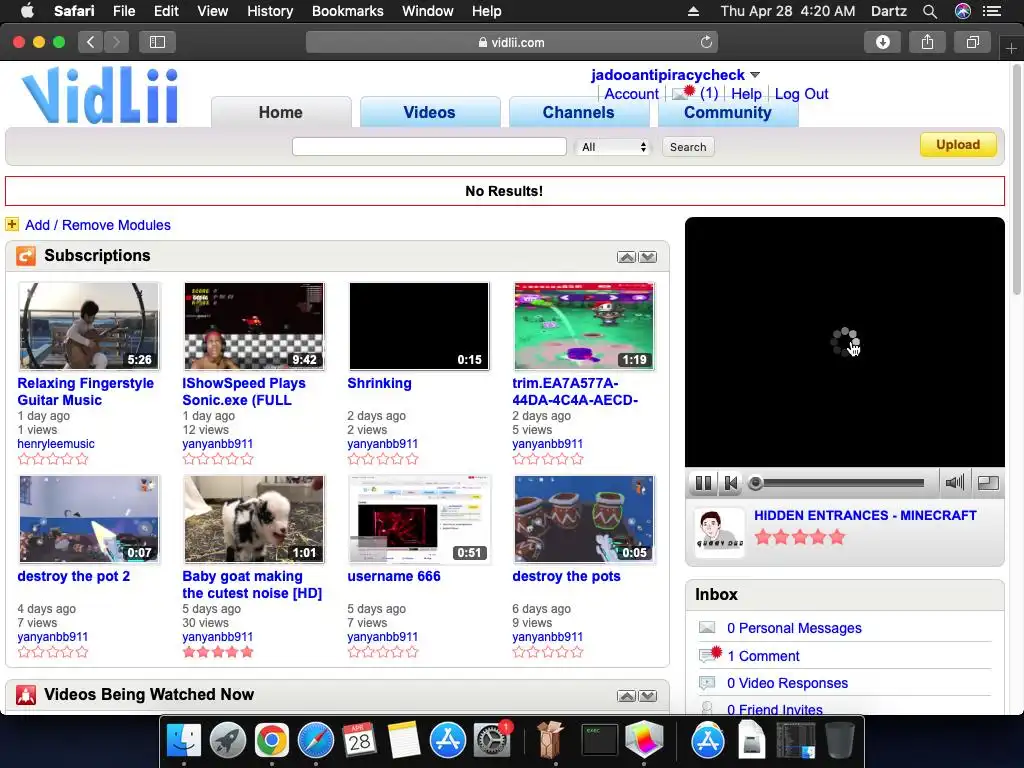Click the yellow Upload button

point(958,145)
